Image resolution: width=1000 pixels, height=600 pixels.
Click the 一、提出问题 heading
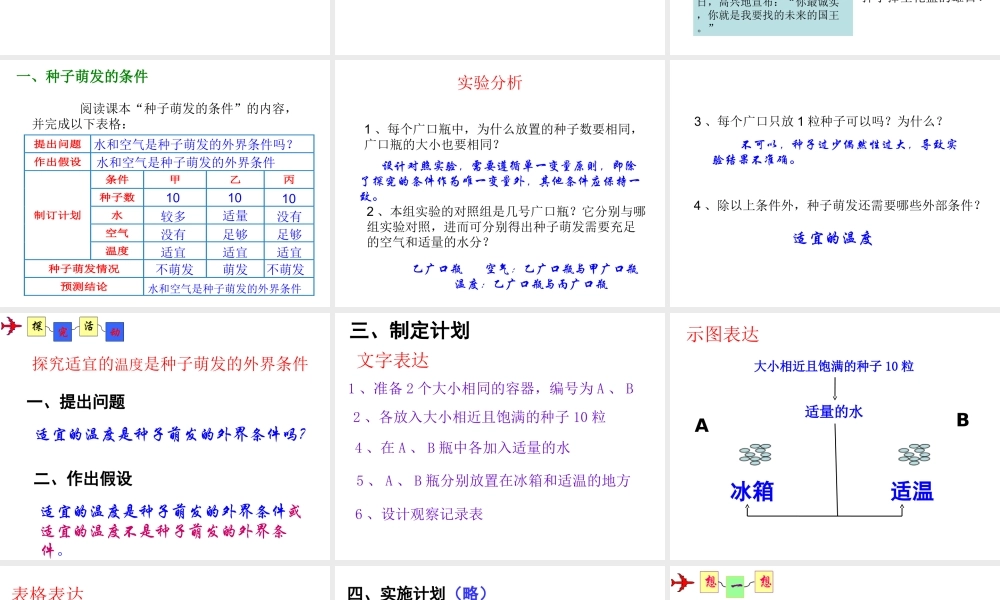[76, 402]
